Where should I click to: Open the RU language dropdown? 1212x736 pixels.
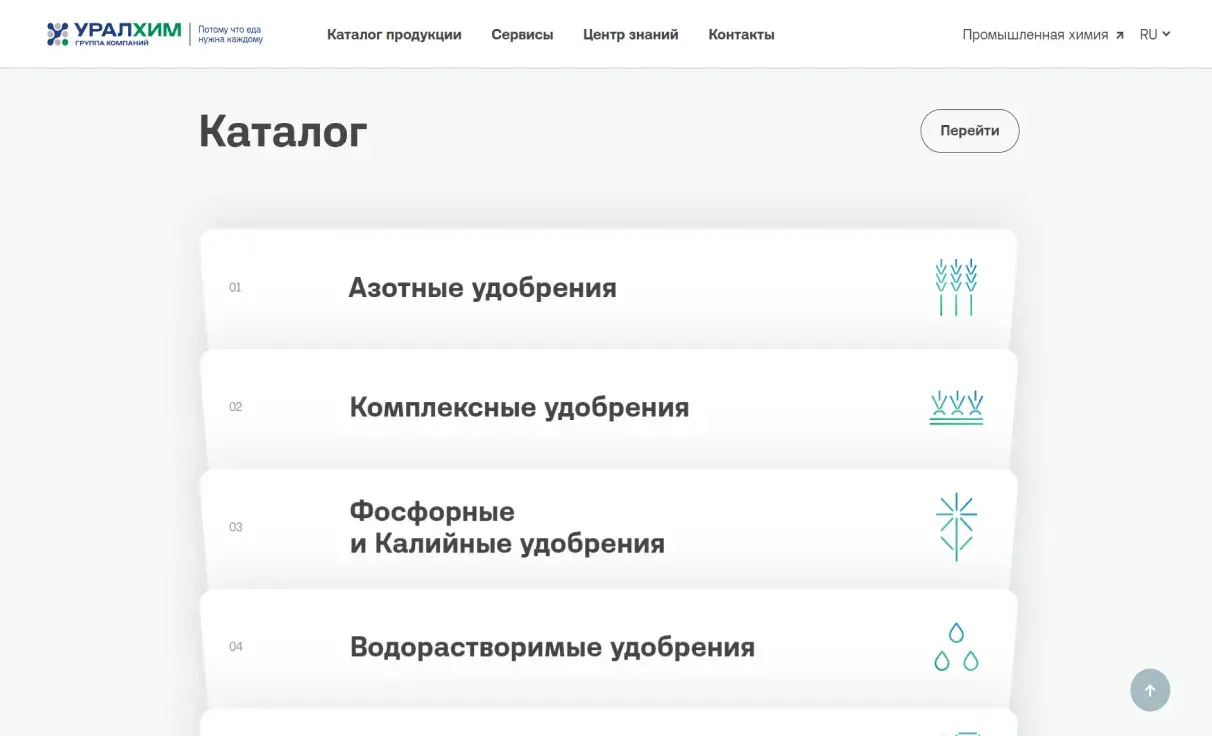1155,34
